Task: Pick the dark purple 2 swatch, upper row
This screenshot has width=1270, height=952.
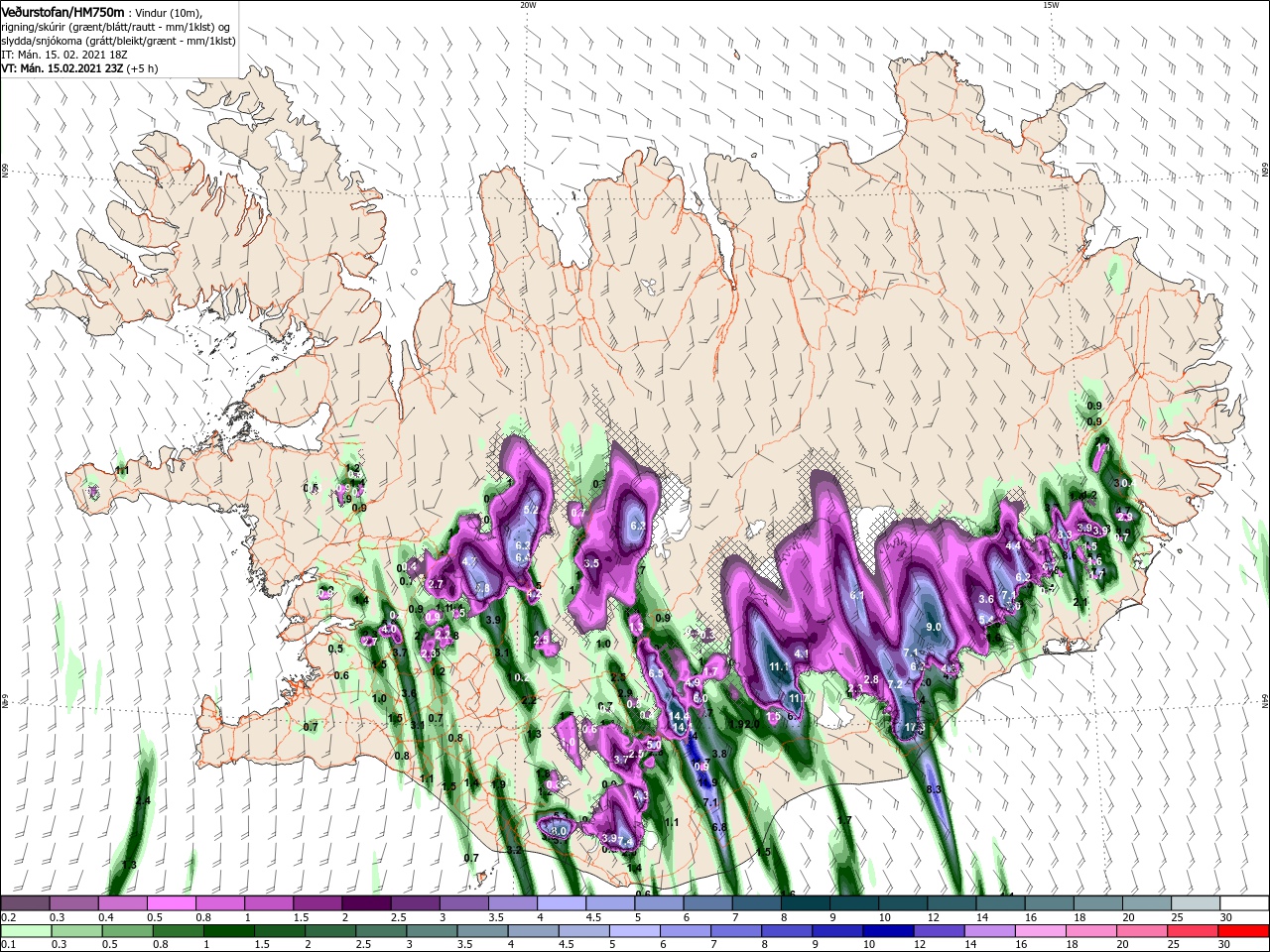Action: tap(366, 903)
